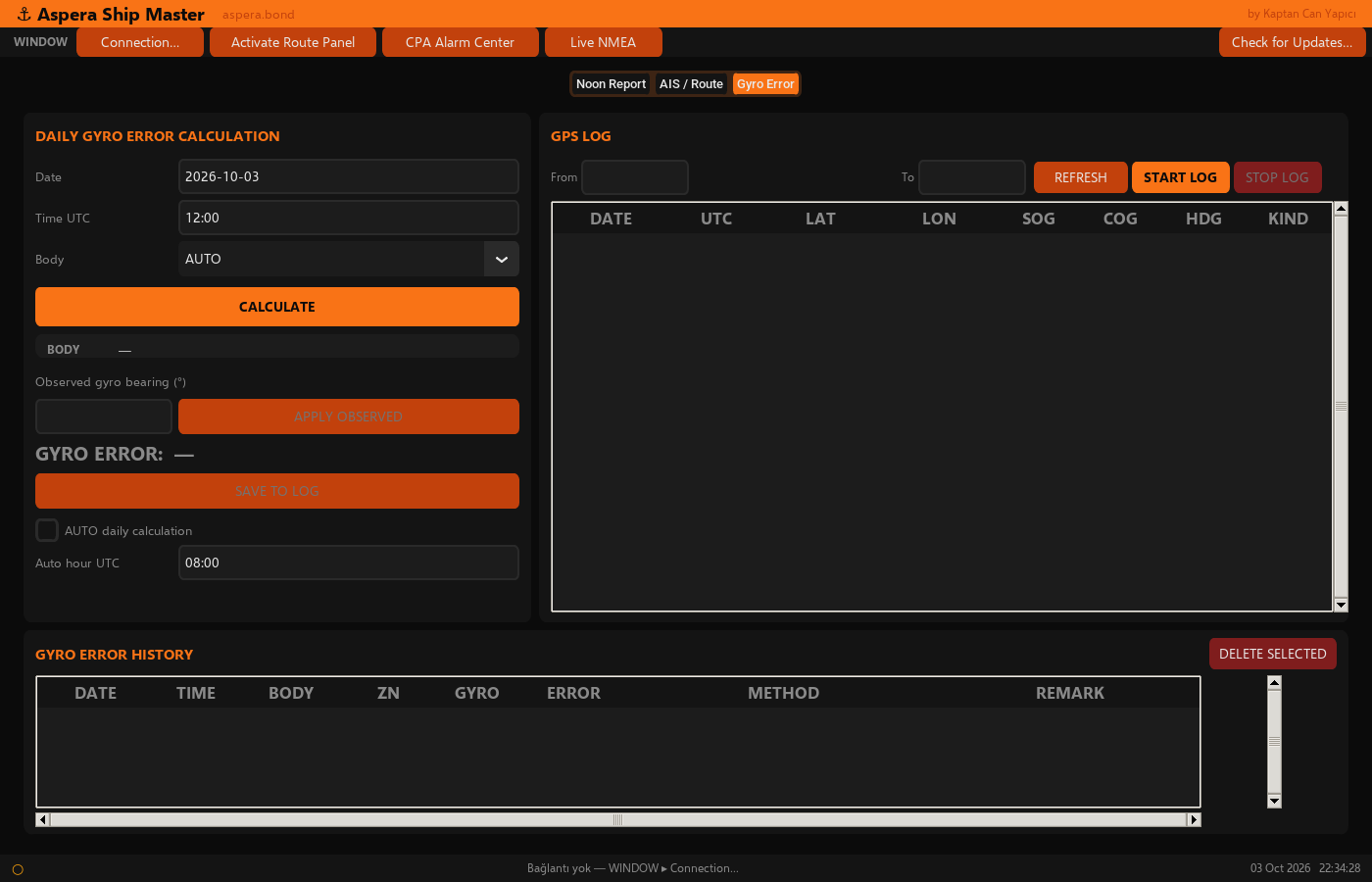
Task: Click STOP LOG button
Action: tap(1277, 177)
